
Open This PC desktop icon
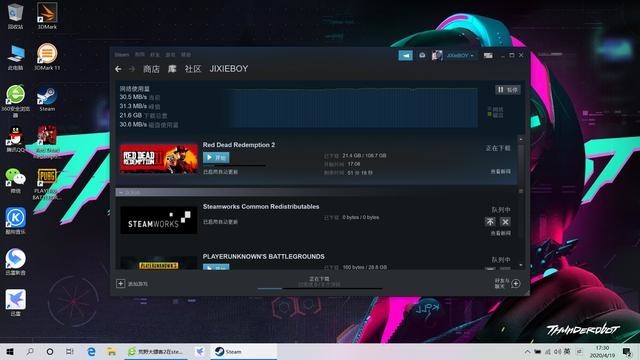(x=15, y=57)
